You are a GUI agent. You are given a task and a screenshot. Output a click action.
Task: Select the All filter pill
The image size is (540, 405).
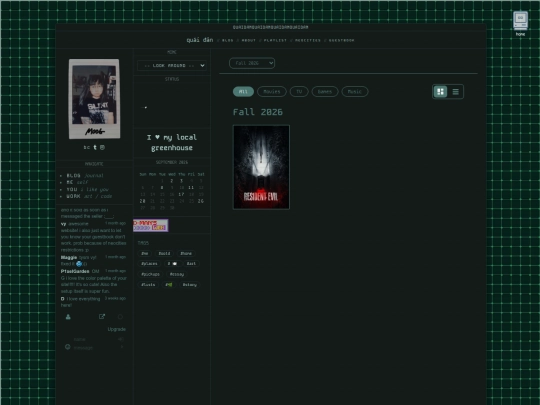243,92
